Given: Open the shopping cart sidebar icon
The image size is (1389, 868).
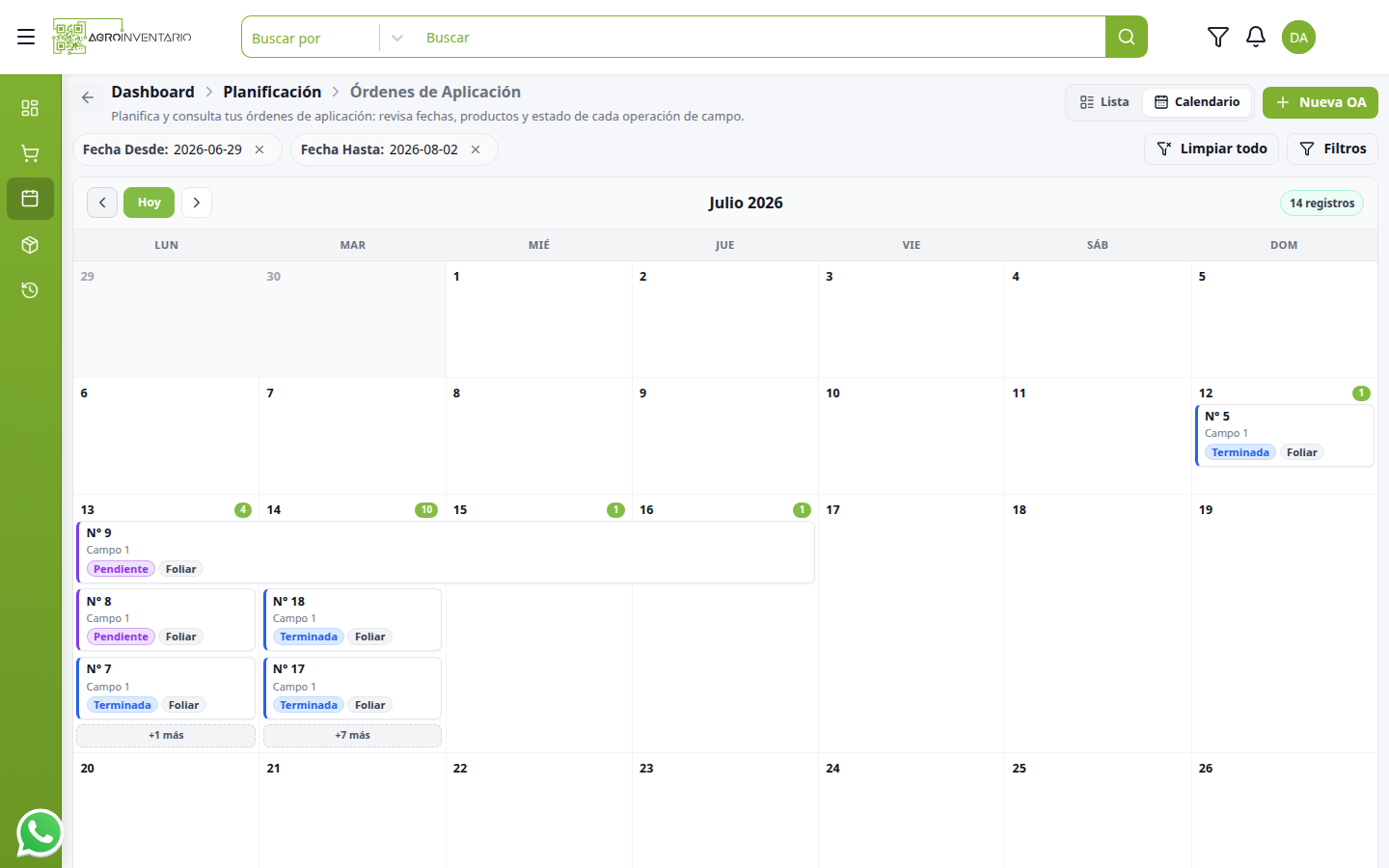Looking at the screenshot, I should point(30,153).
